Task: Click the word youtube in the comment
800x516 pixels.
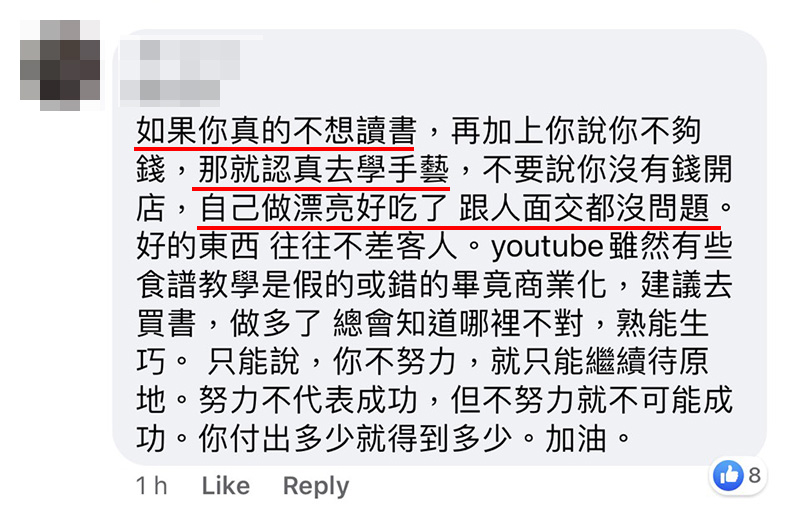Action: click(x=548, y=247)
